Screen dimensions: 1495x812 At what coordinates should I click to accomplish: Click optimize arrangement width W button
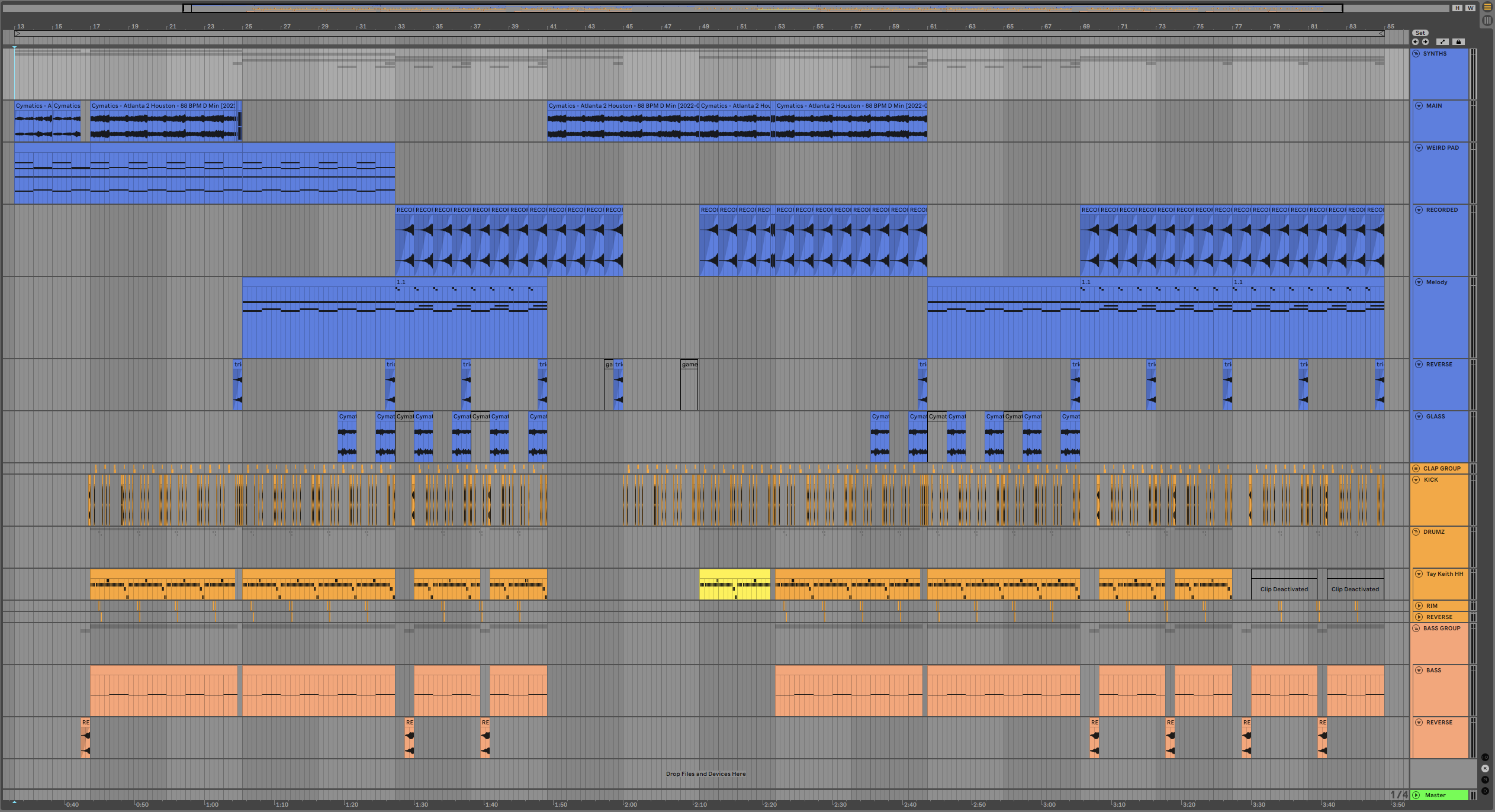(1470, 8)
